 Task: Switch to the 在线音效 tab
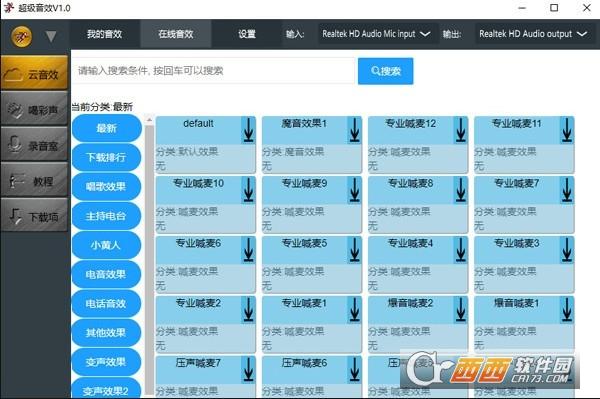(x=176, y=34)
